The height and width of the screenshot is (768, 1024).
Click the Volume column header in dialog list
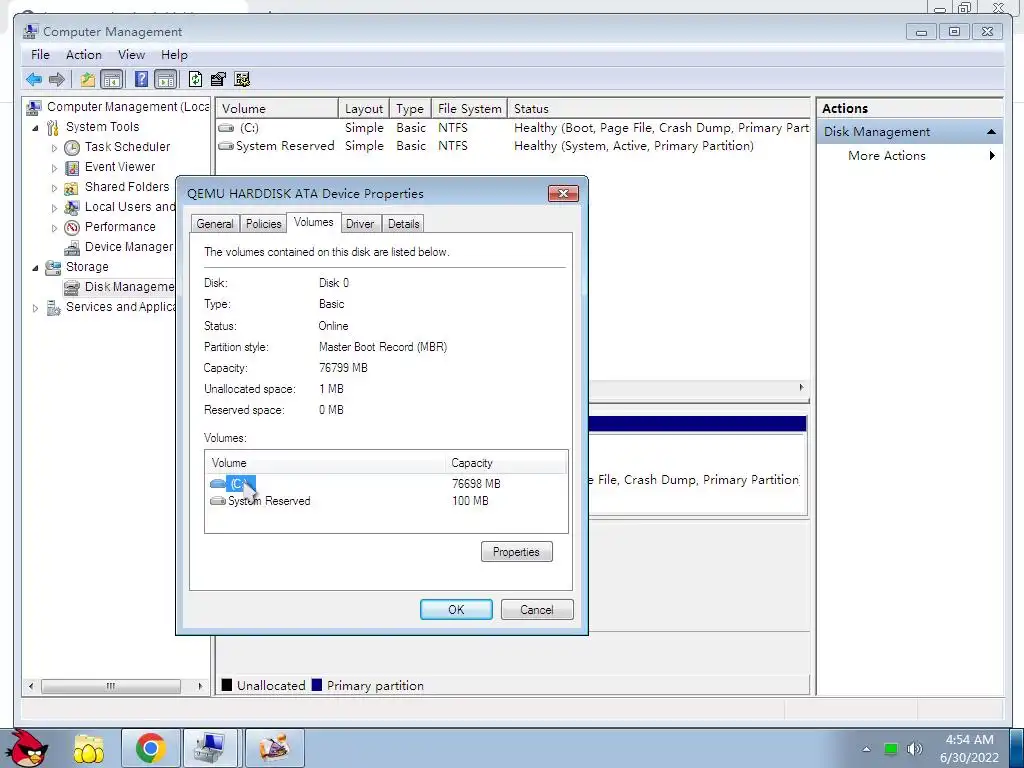[x=325, y=463]
